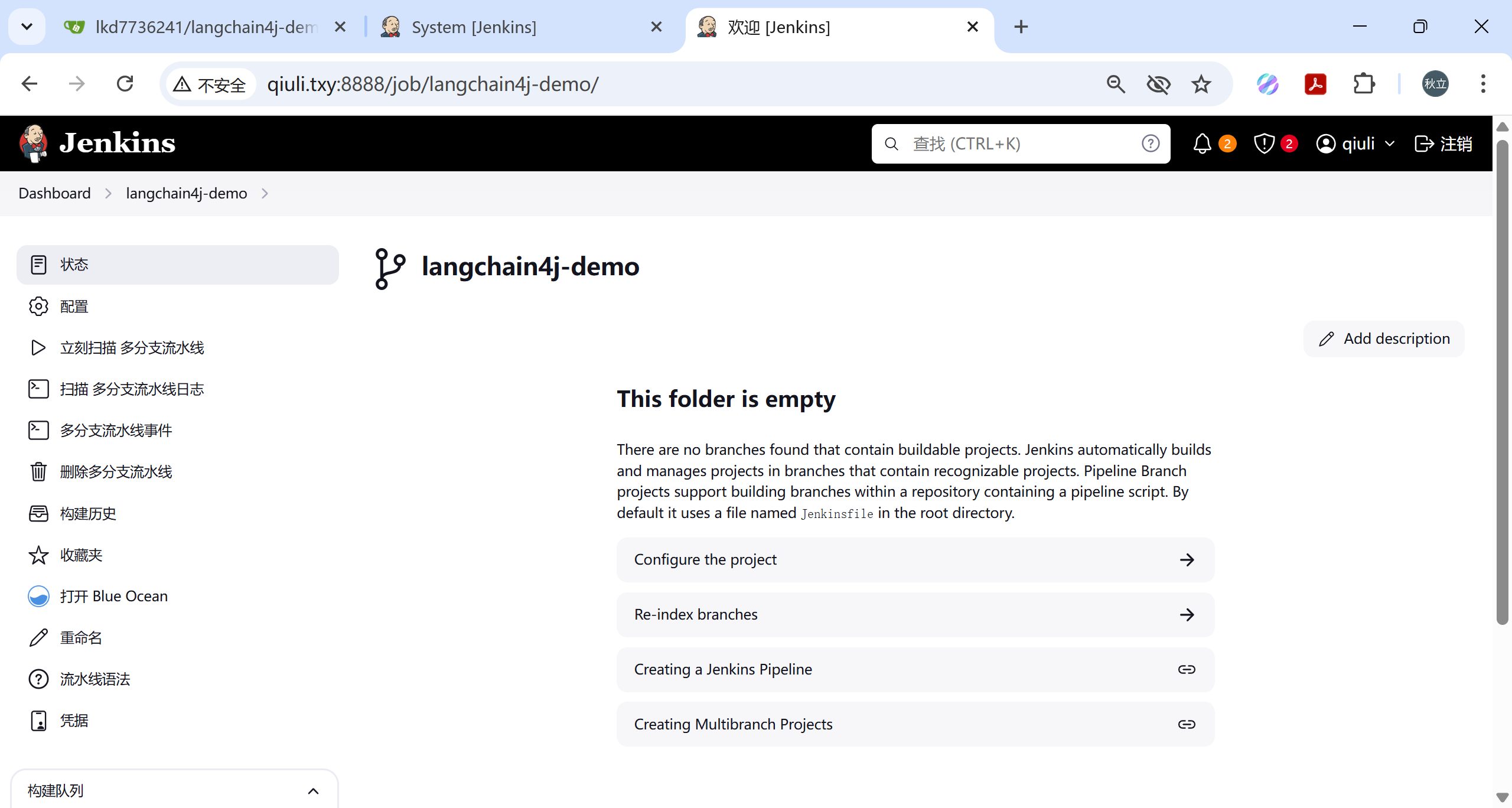Collapse the 构建队列 panel
1512x808 pixels.
click(x=313, y=791)
